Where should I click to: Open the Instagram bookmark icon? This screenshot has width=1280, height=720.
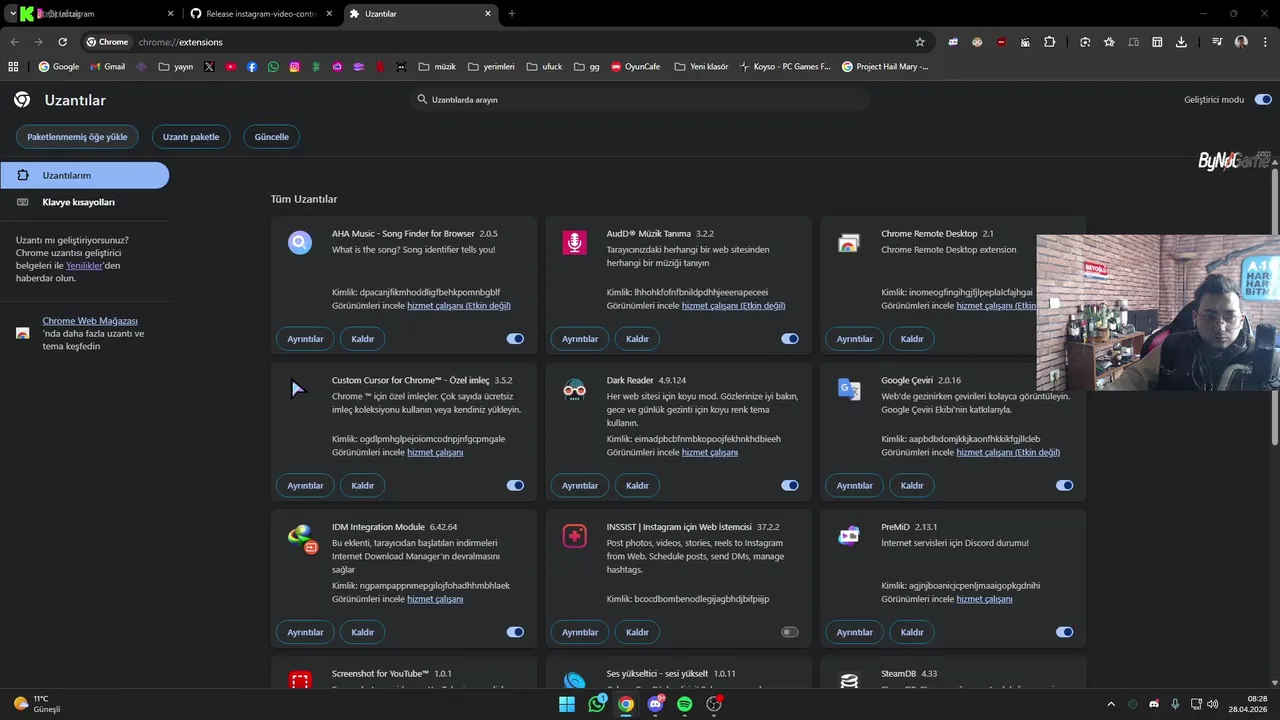[x=294, y=67]
